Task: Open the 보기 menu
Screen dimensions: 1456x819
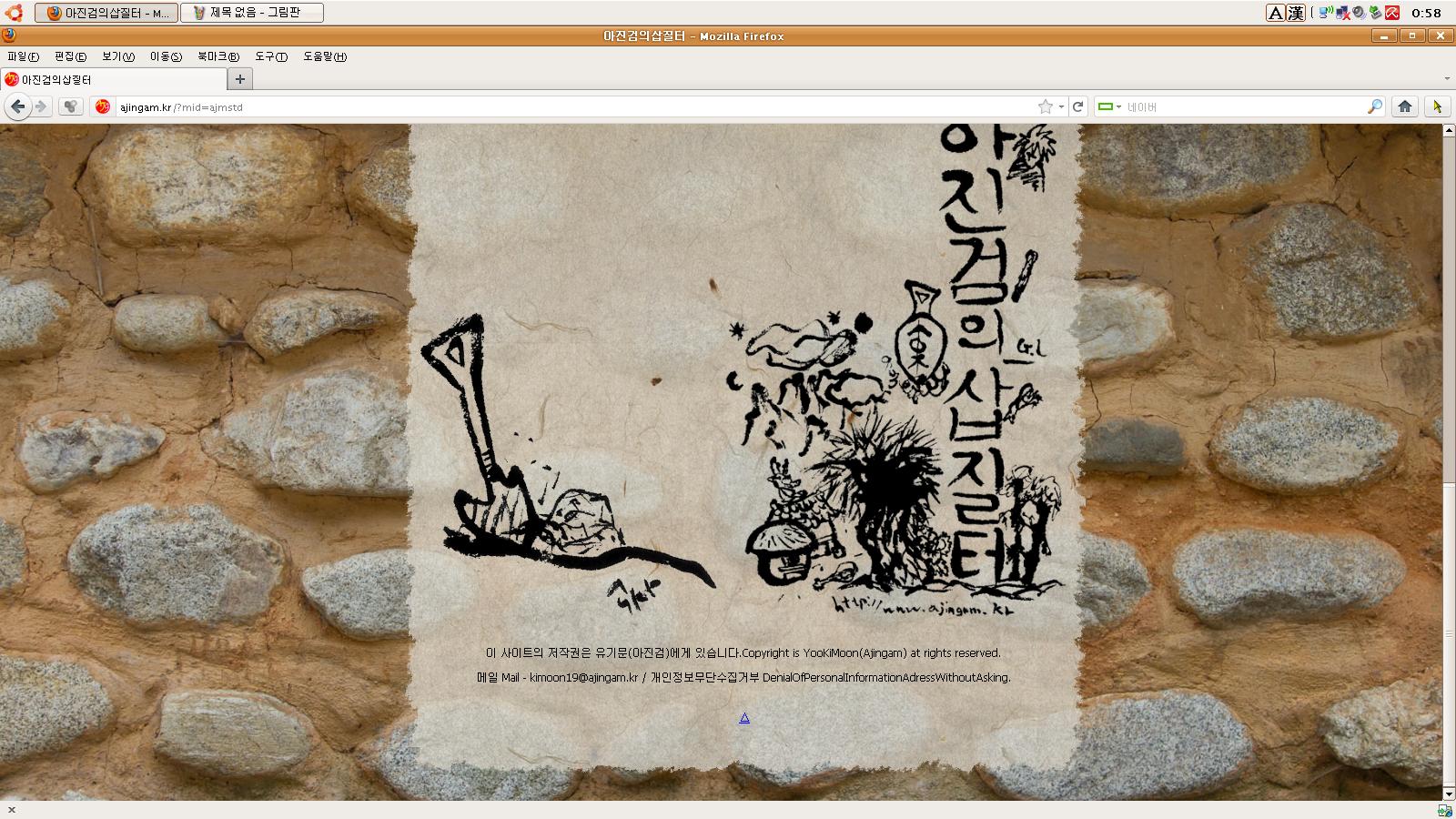Action: tap(118, 56)
